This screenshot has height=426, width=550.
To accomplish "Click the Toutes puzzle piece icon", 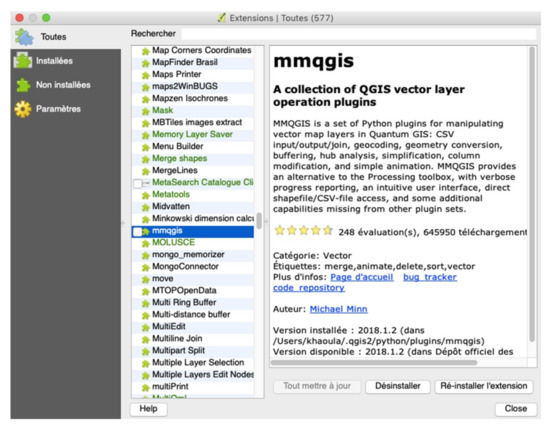I will tap(24, 37).
